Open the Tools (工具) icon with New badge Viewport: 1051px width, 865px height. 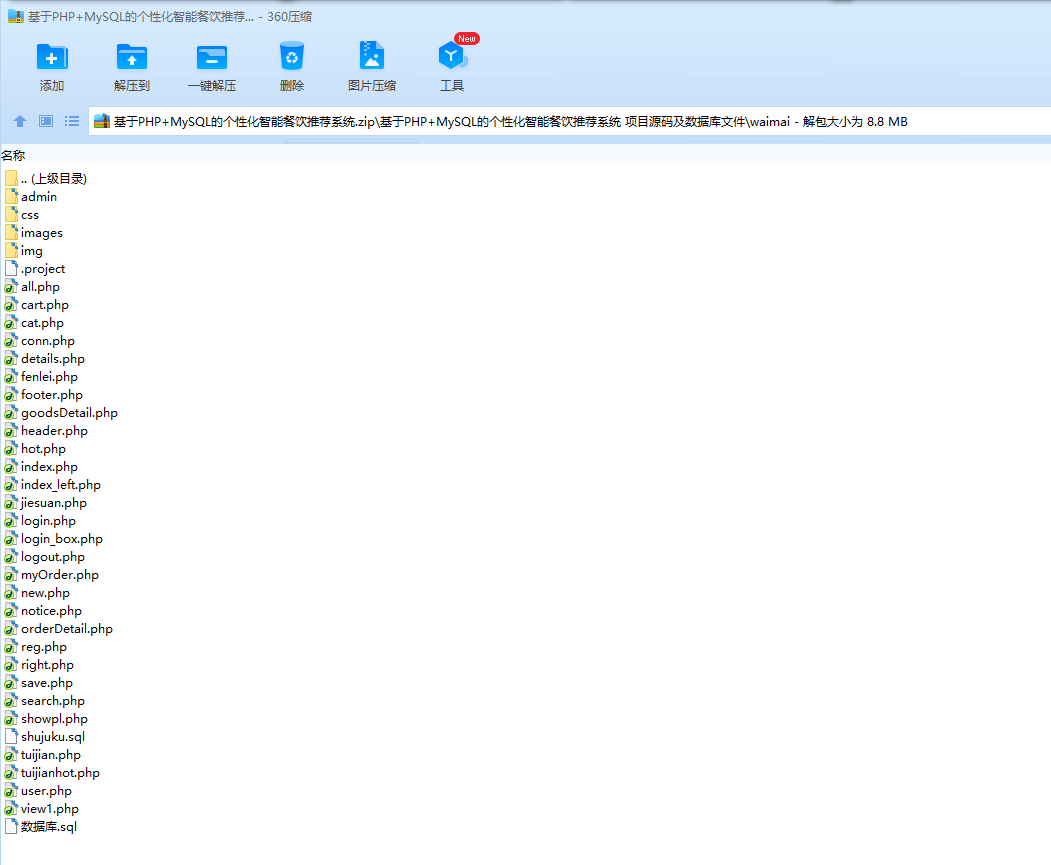point(452,56)
